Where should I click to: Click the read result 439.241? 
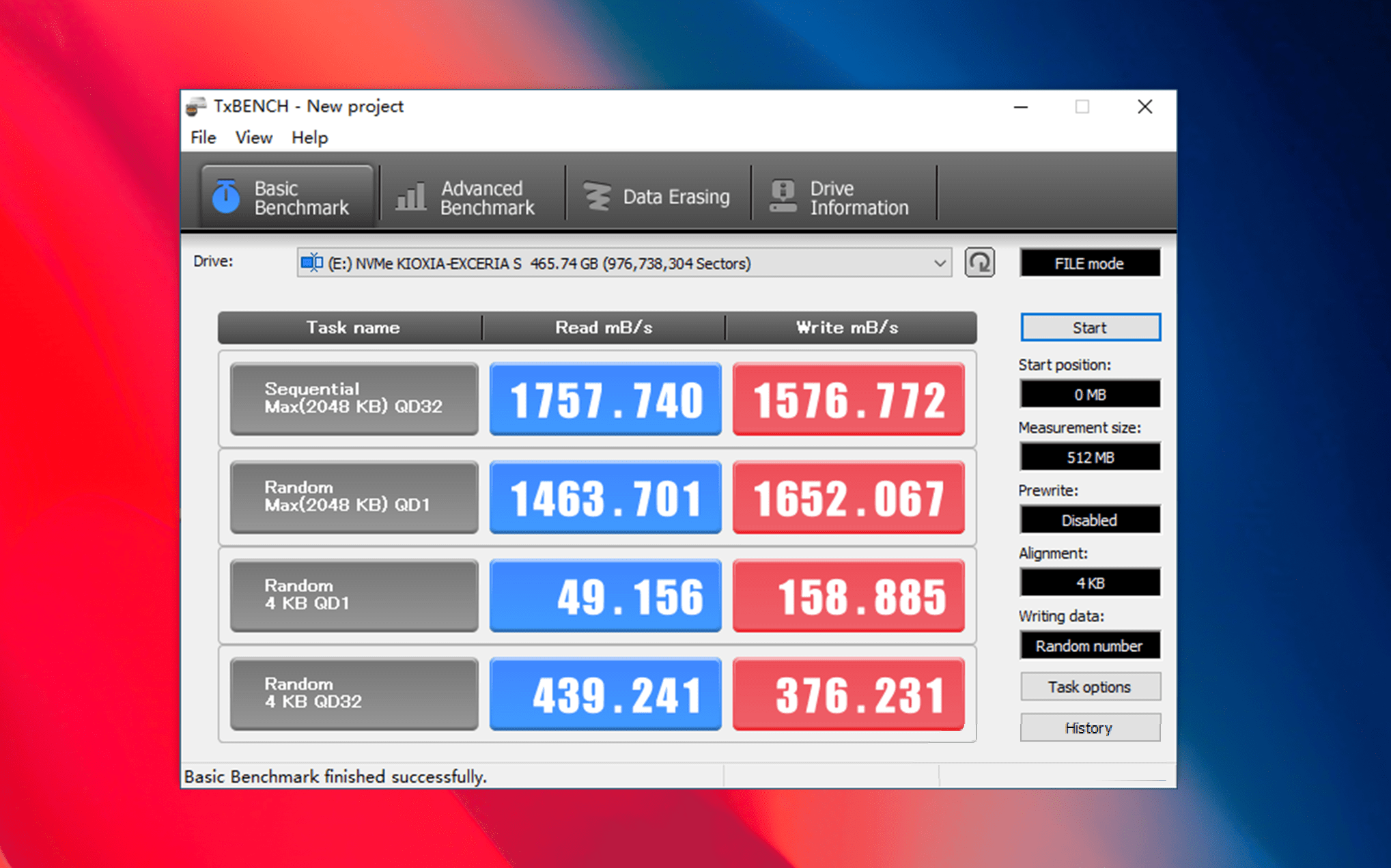tap(605, 694)
